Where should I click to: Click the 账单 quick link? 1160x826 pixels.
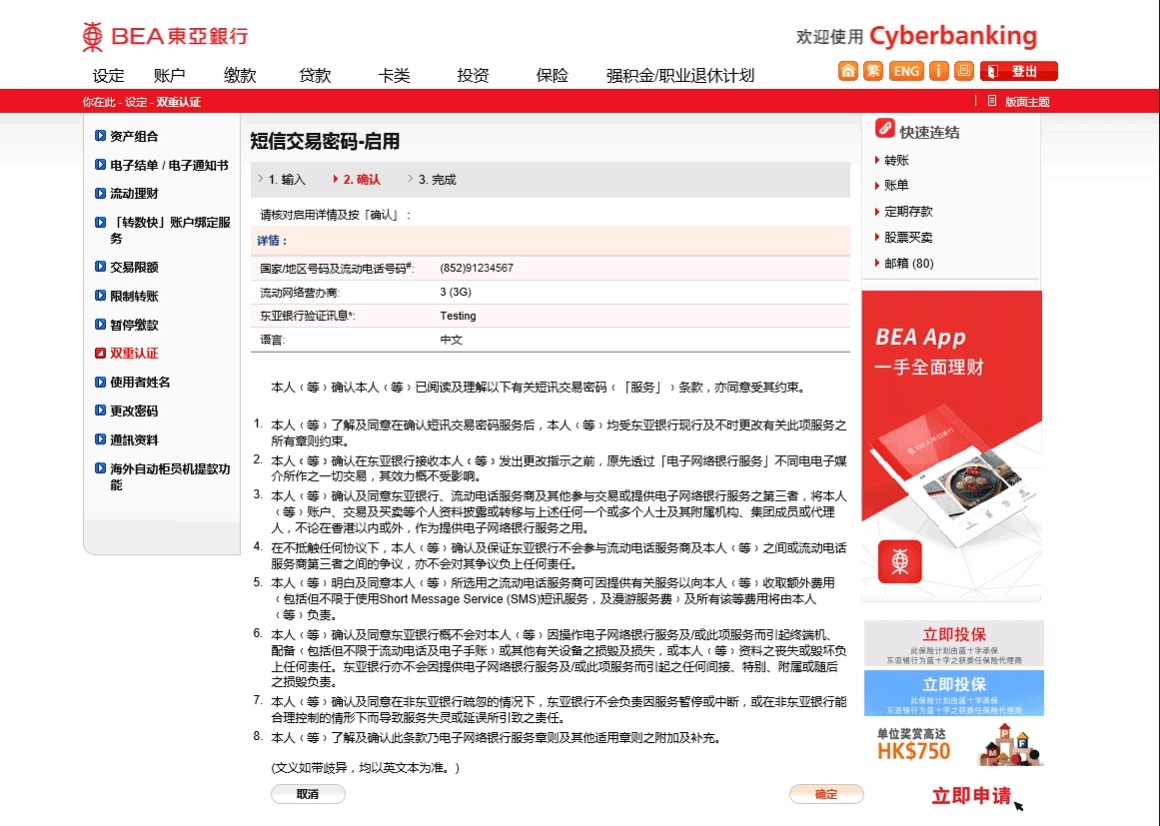(896, 186)
